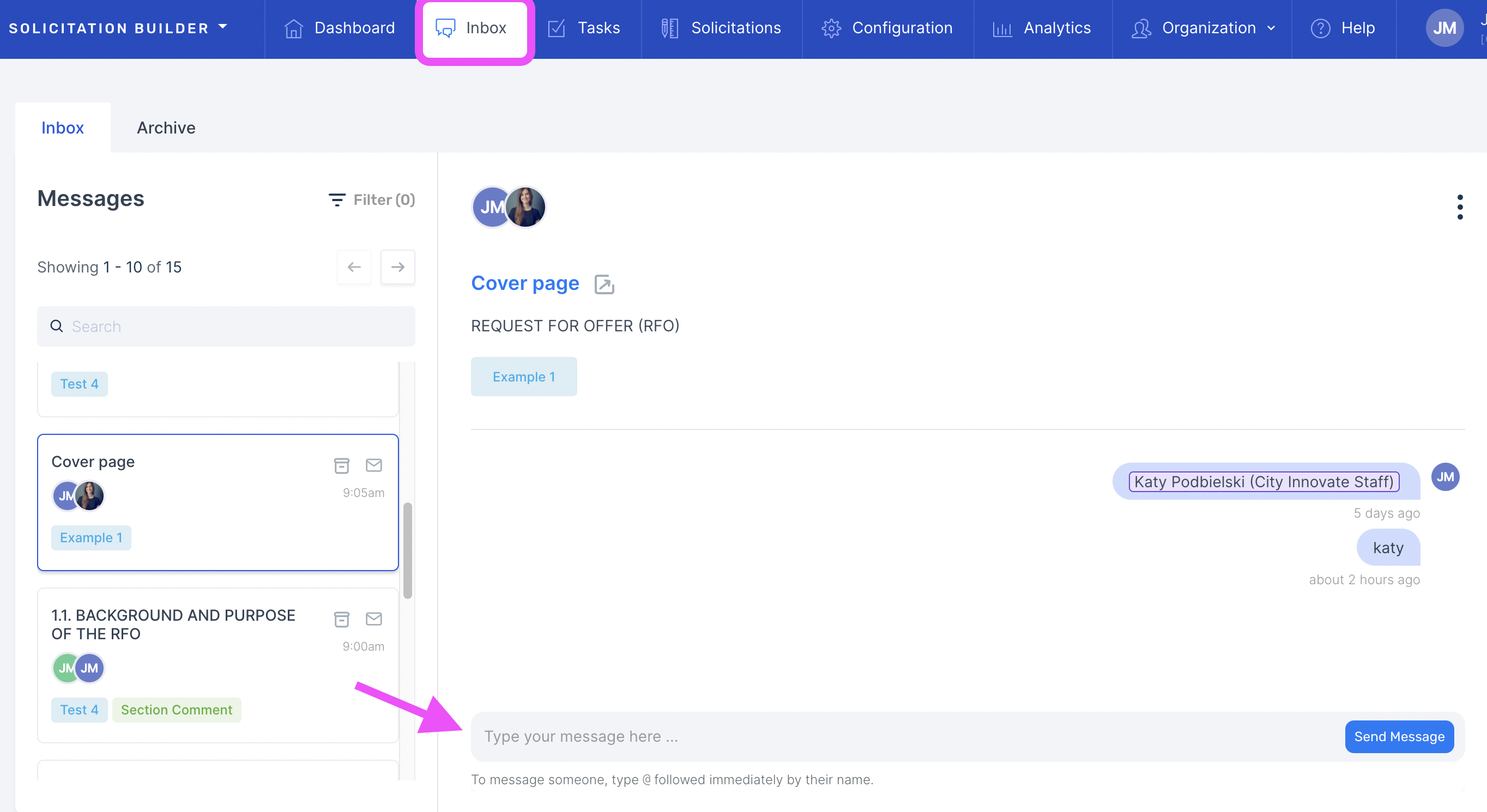The image size is (1487, 812).
Task: Click the Dashboard house icon
Action: (293, 28)
